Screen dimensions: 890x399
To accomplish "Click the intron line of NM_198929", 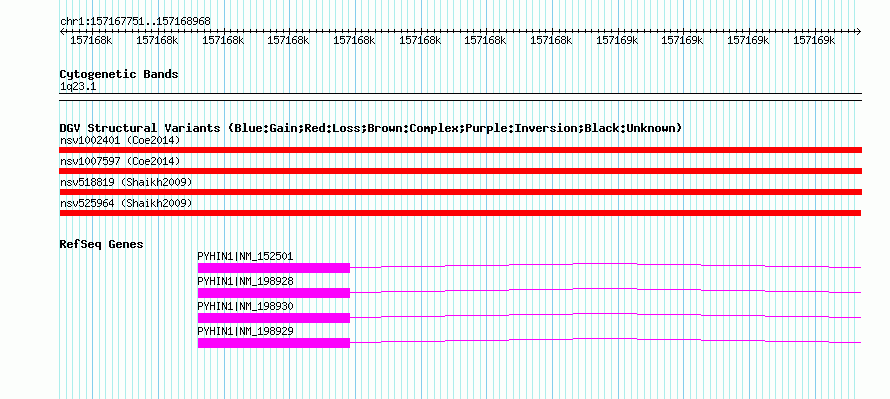I will click(x=606, y=340).
